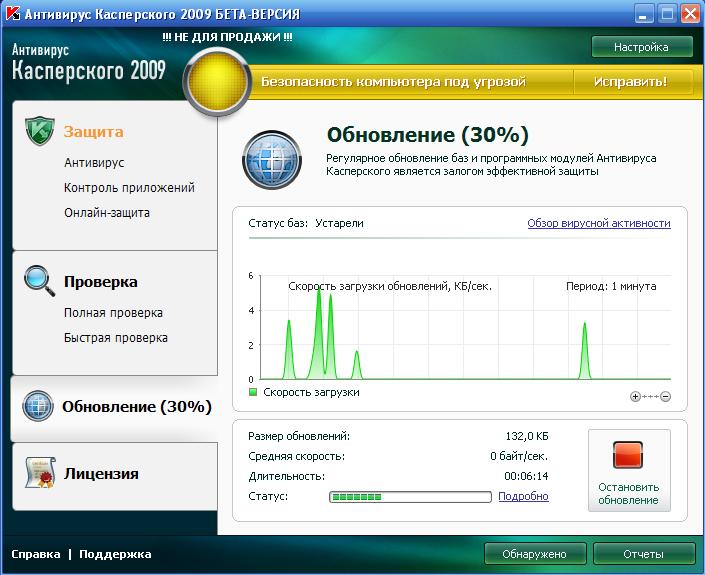Close the Kaspersky window
Screen dimensions: 705x575
point(690,14)
